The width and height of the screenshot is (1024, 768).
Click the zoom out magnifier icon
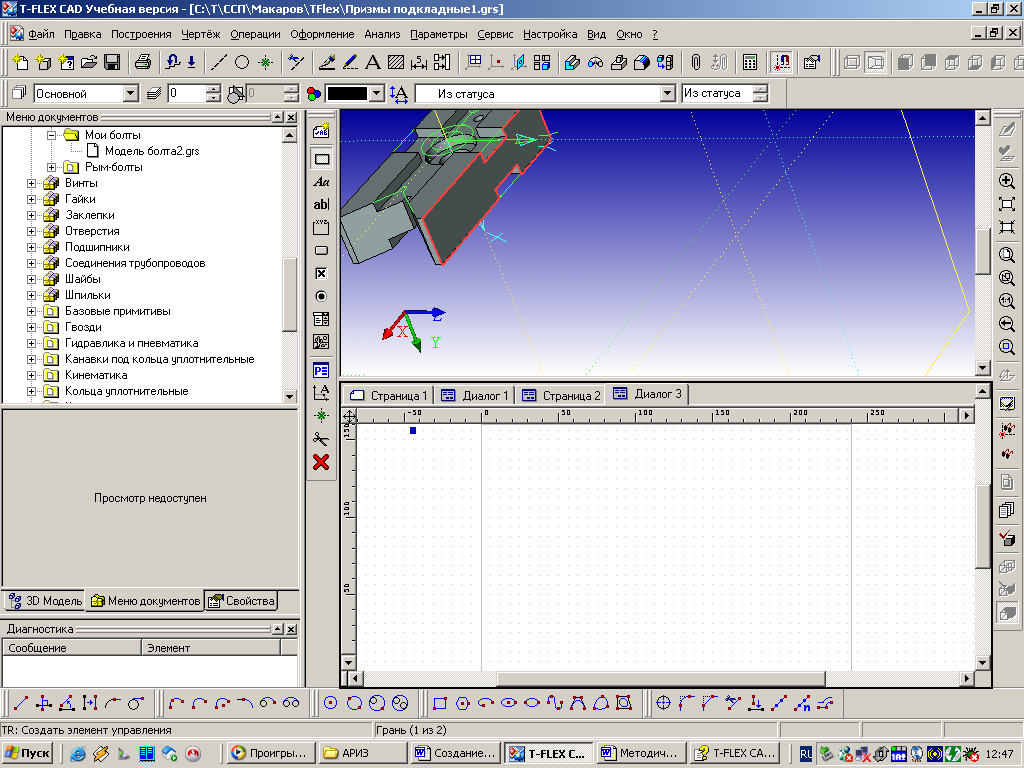click(x=1006, y=324)
